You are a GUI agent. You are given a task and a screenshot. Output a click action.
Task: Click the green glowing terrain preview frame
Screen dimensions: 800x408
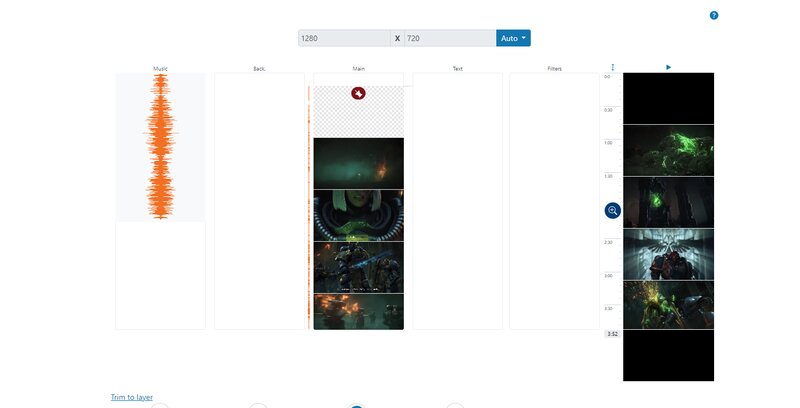pos(668,150)
